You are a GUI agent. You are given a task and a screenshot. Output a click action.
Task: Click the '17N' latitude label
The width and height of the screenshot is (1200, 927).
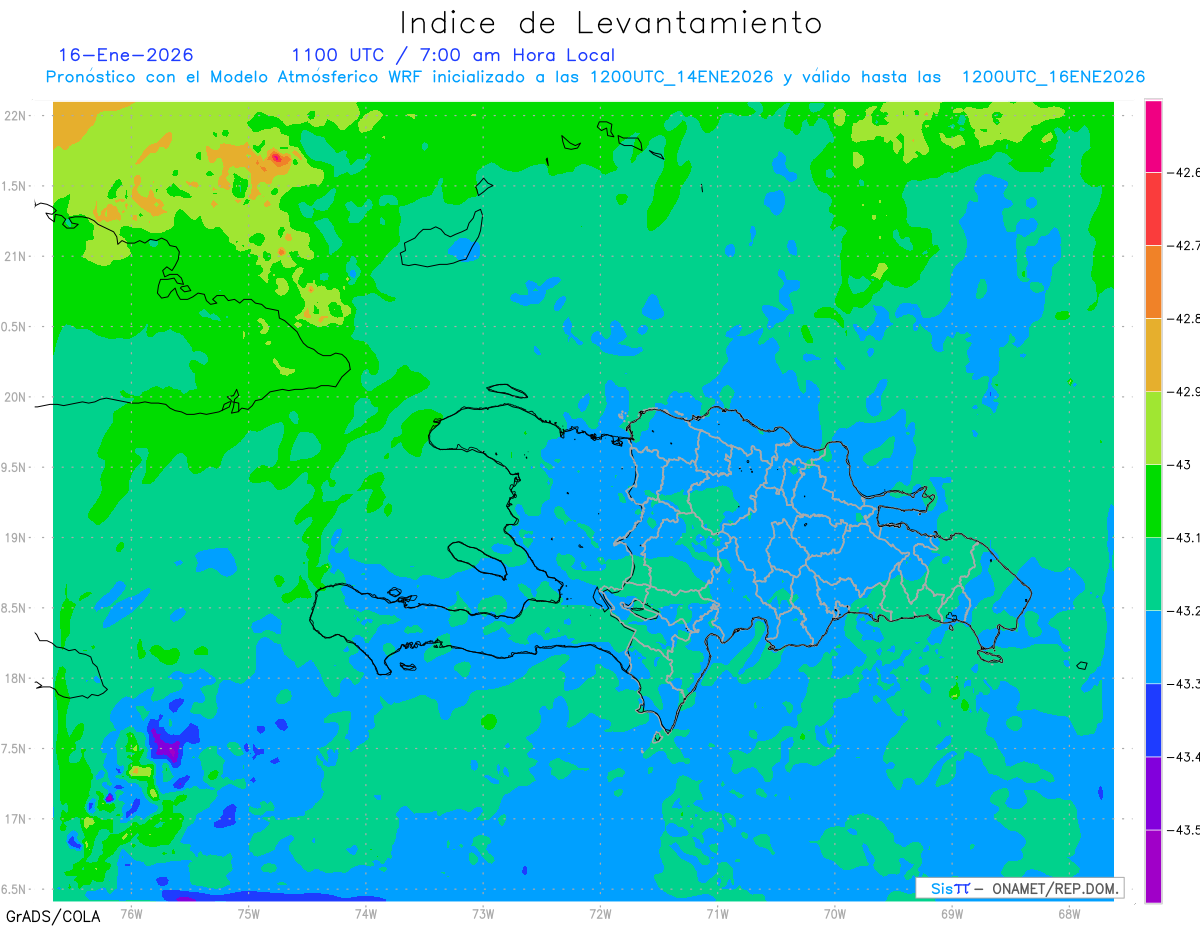click(17, 819)
